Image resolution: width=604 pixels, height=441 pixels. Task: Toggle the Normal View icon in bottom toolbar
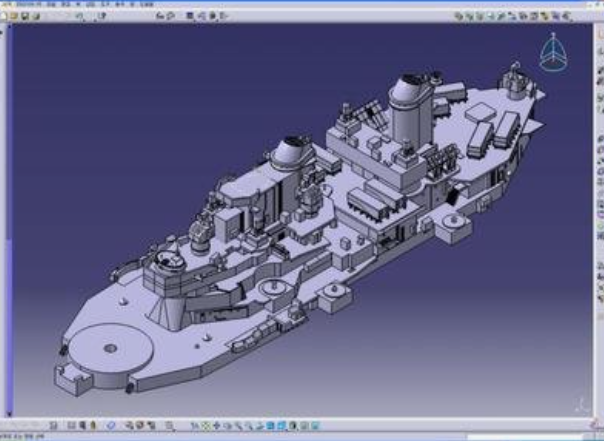tap(258, 424)
